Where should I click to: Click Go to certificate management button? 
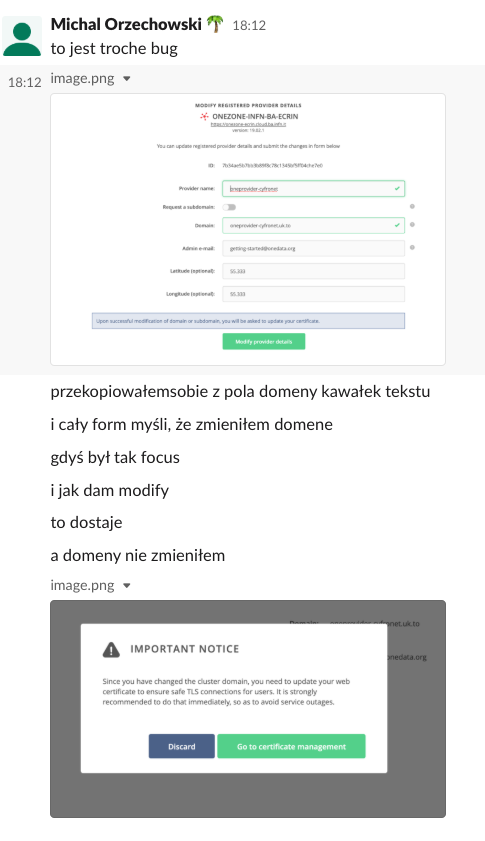tap(291, 746)
